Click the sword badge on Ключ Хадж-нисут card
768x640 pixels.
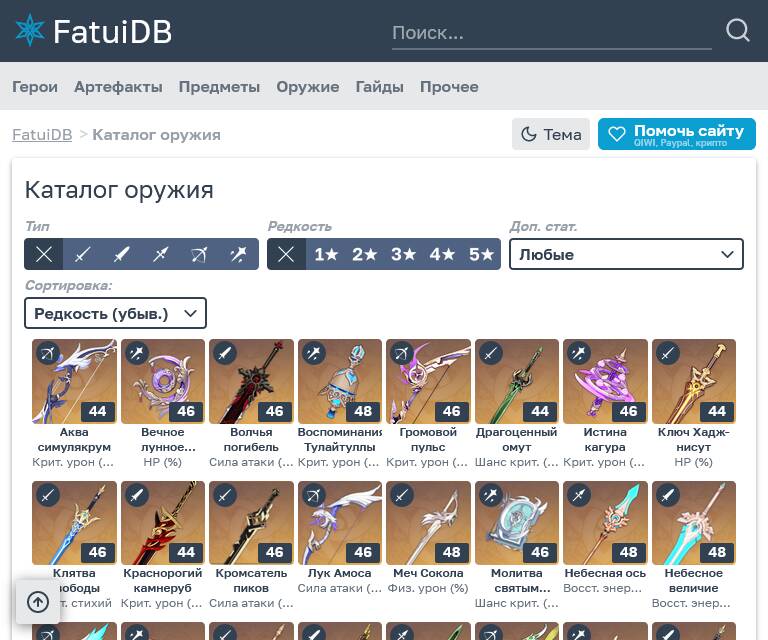click(667, 353)
